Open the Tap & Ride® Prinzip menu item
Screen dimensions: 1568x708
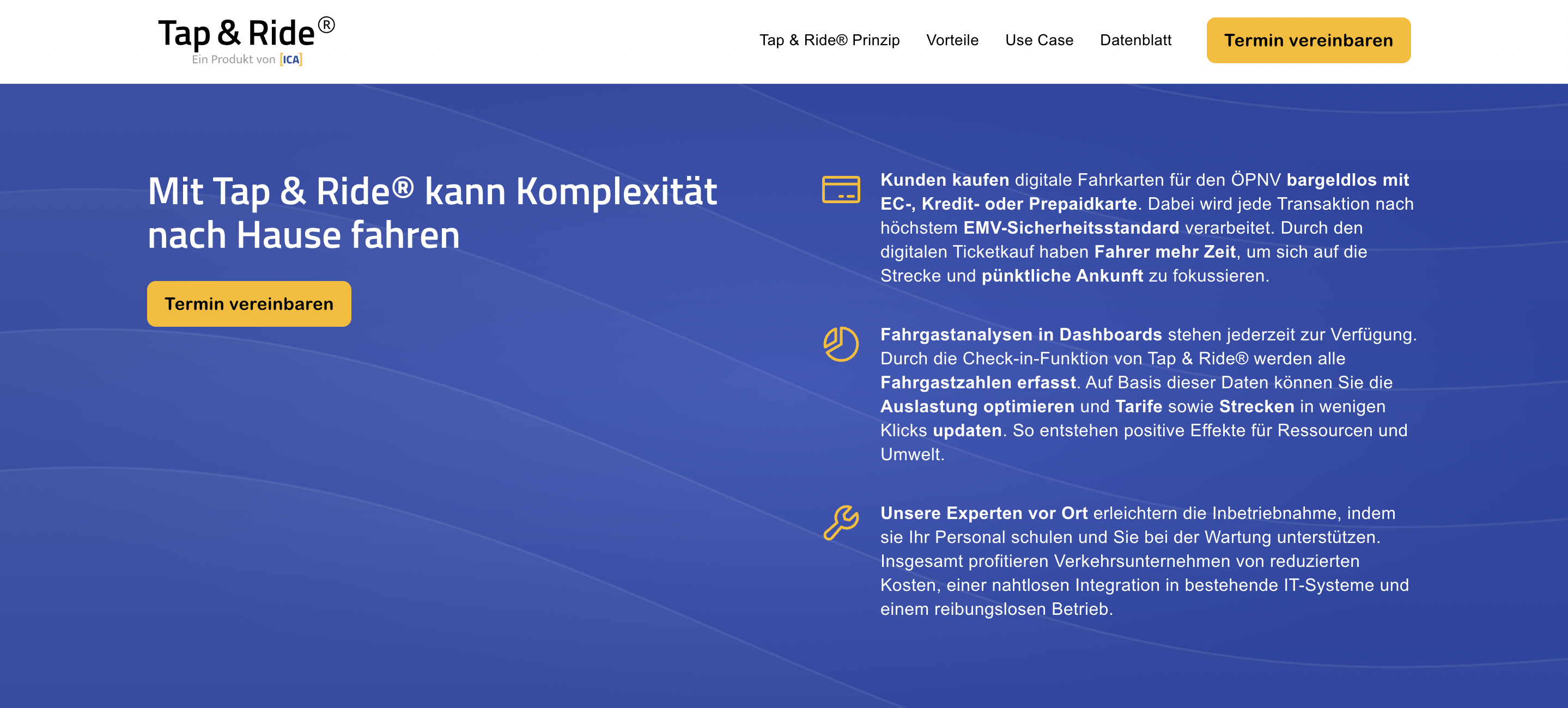click(829, 40)
